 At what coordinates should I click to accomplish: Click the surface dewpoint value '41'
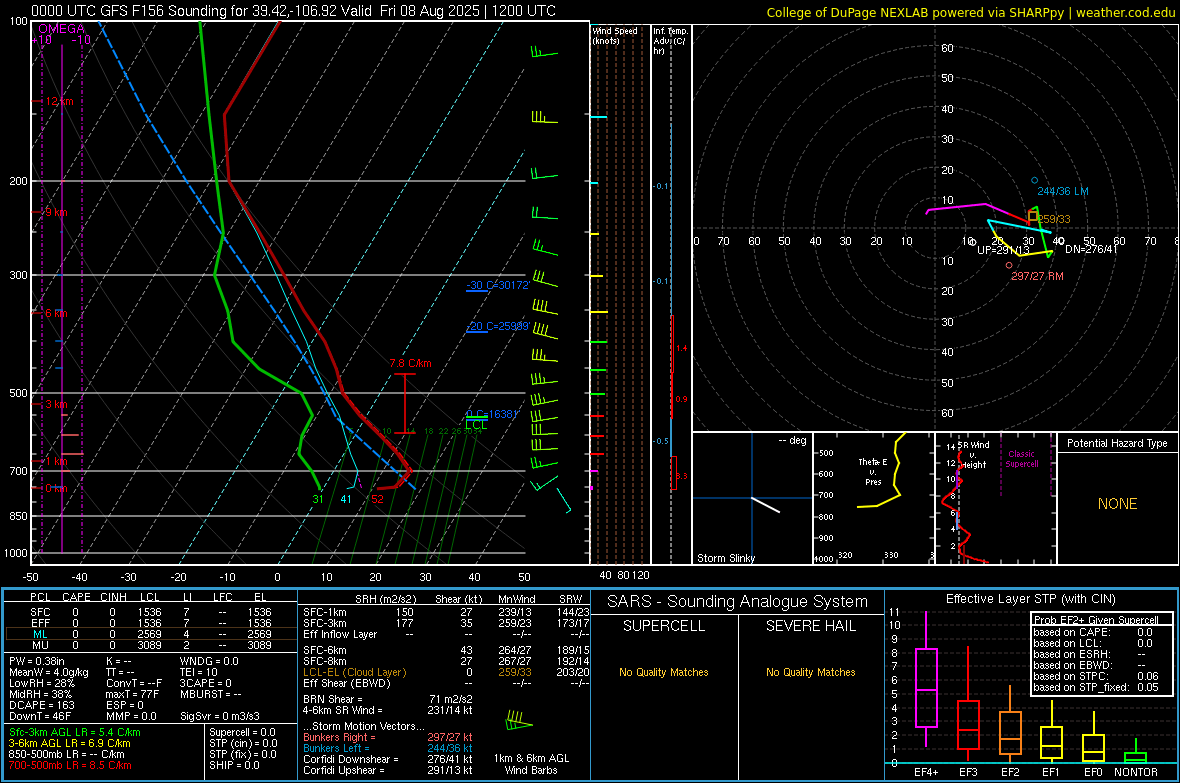[345, 498]
